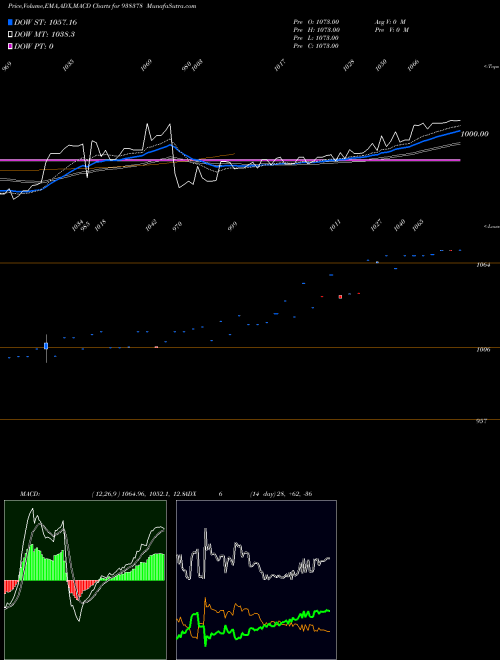The width and height of the screenshot is (500, 660).
Task: Click the 1006 price axis label
Action: coord(482,349)
